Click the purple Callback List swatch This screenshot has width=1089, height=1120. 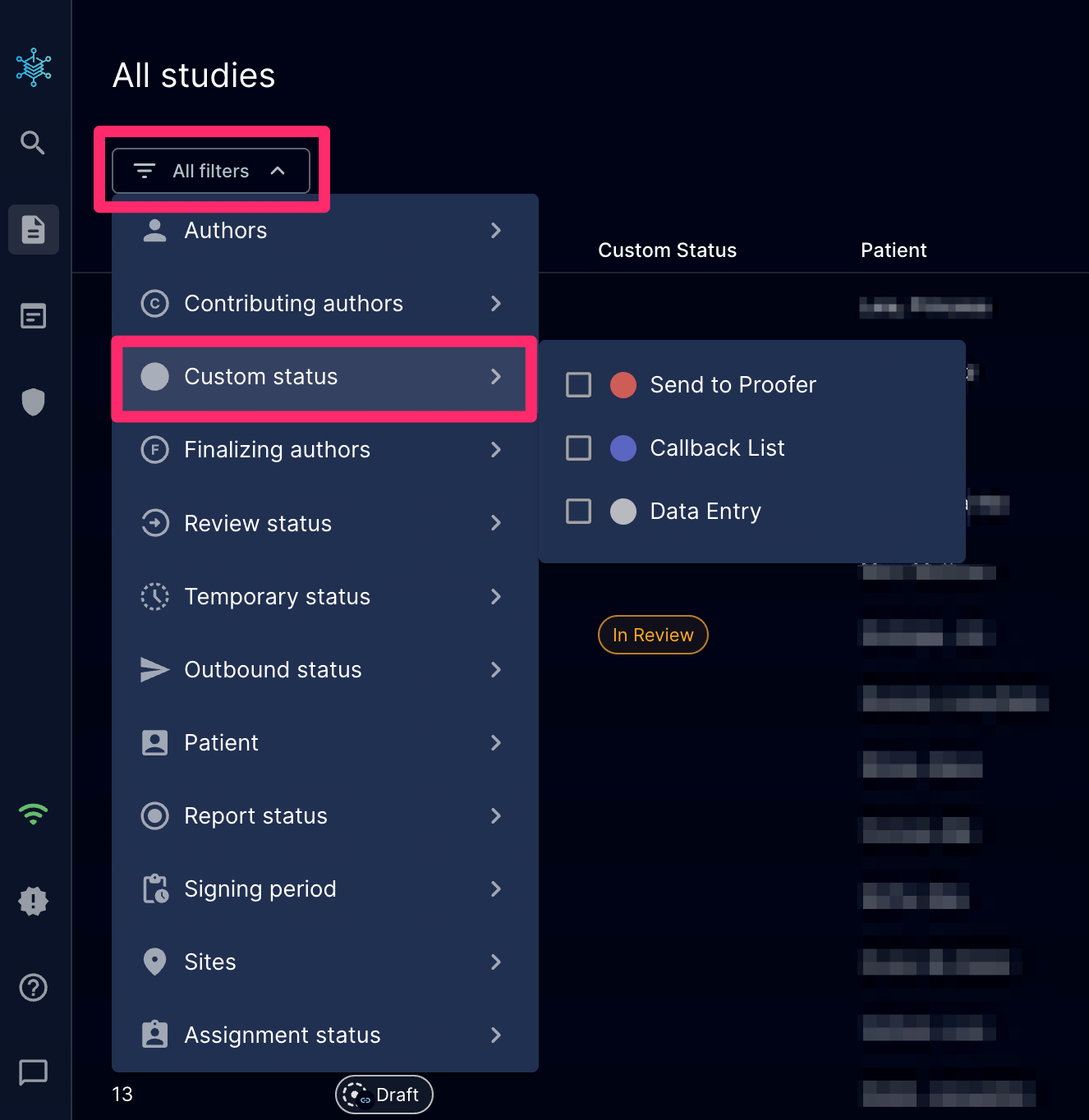click(623, 448)
